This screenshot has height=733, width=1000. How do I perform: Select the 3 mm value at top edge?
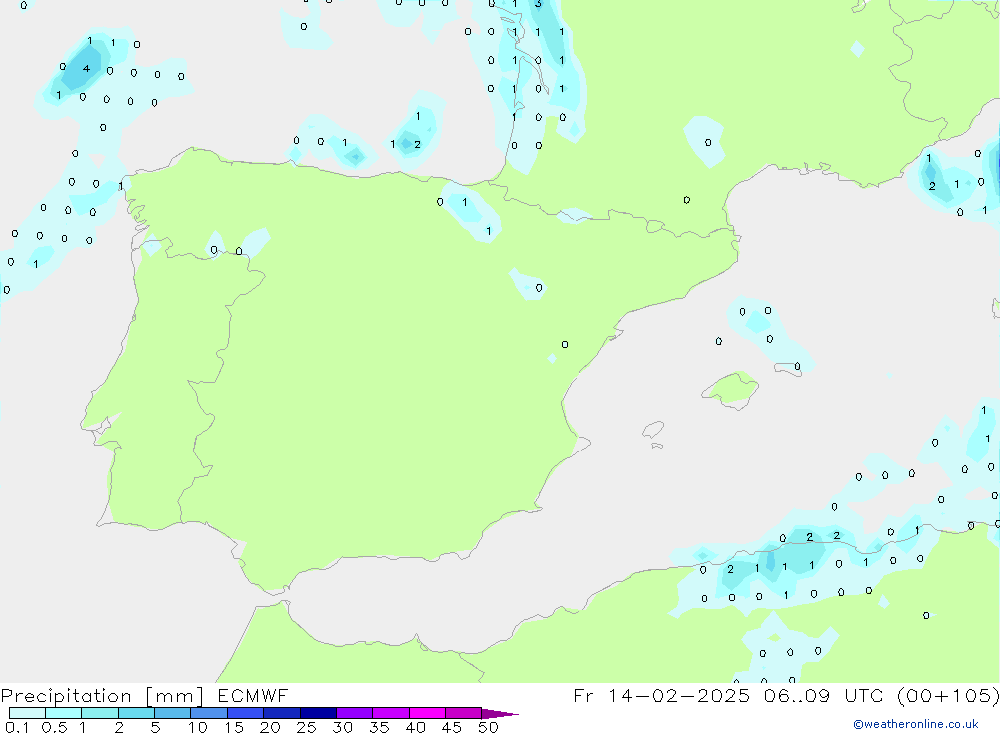click(538, 4)
